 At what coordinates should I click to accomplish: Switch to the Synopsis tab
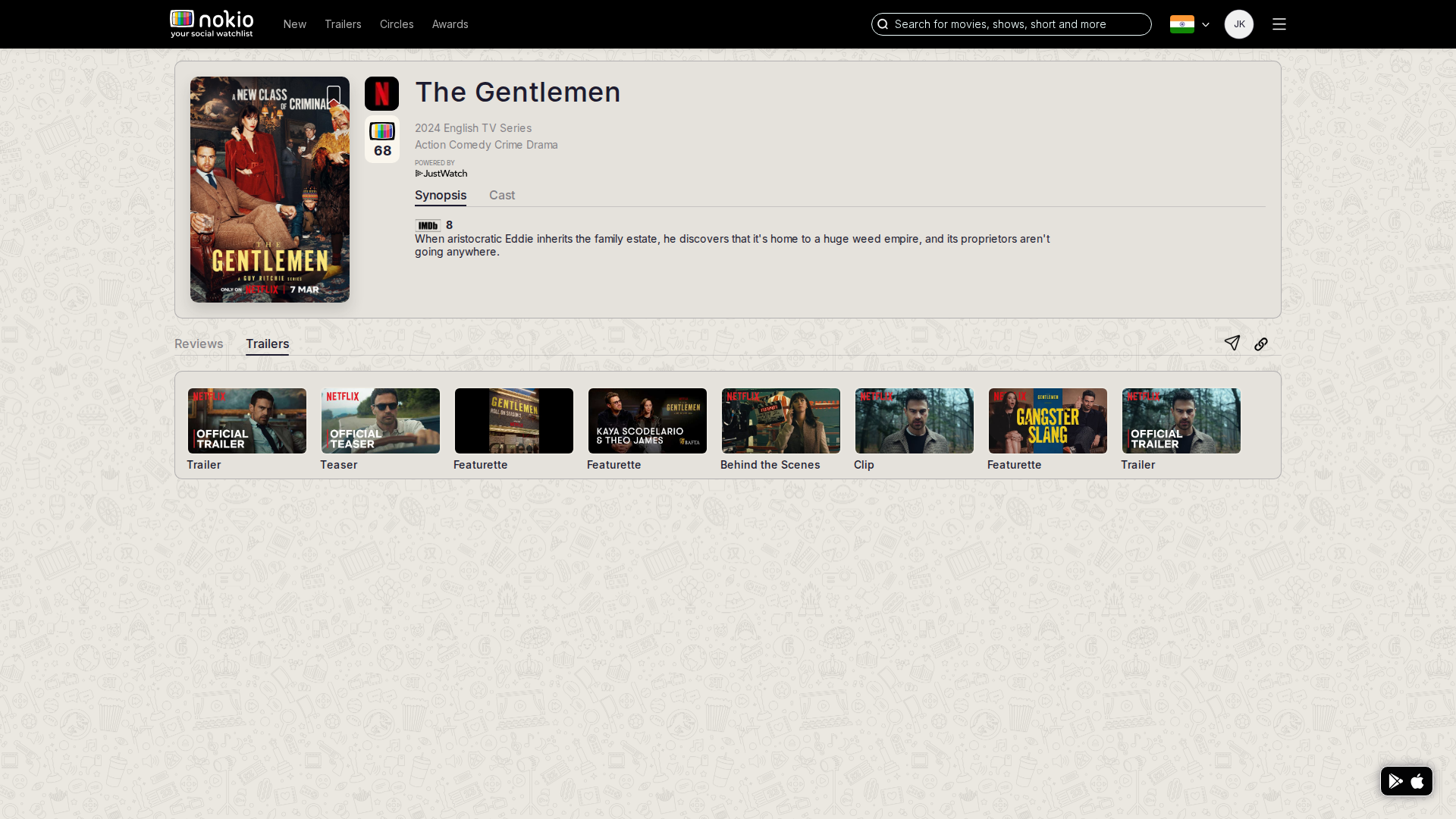pyautogui.click(x=441, y=196)
